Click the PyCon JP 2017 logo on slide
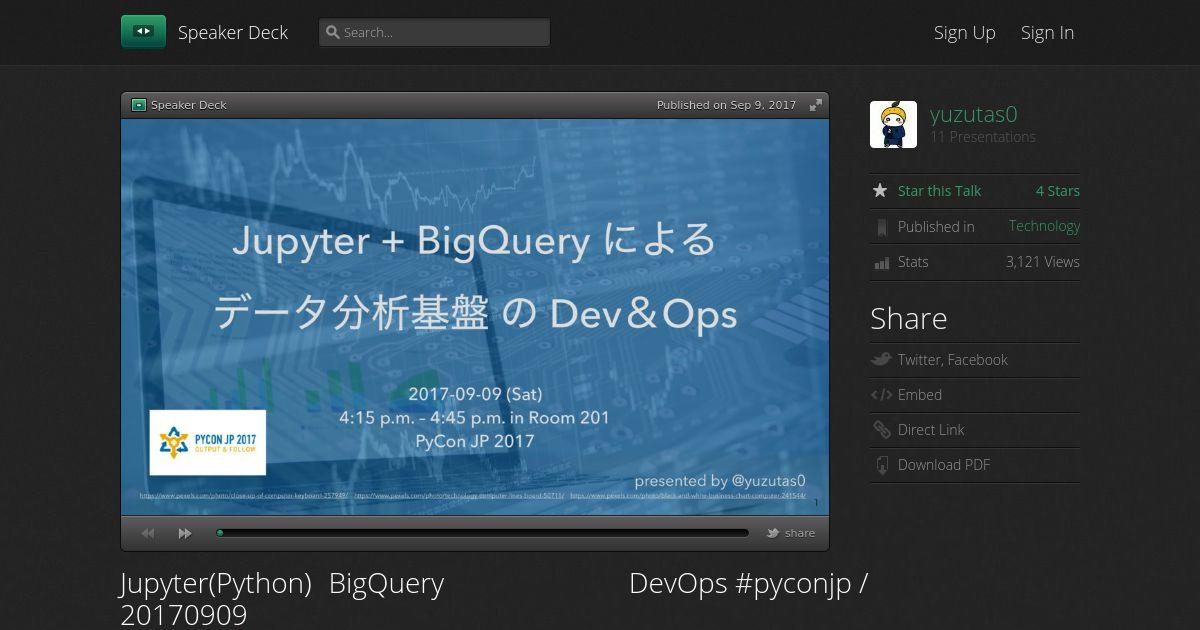Image resolution: width=1200 pixels, height=630 pixels. click(208, 442)
